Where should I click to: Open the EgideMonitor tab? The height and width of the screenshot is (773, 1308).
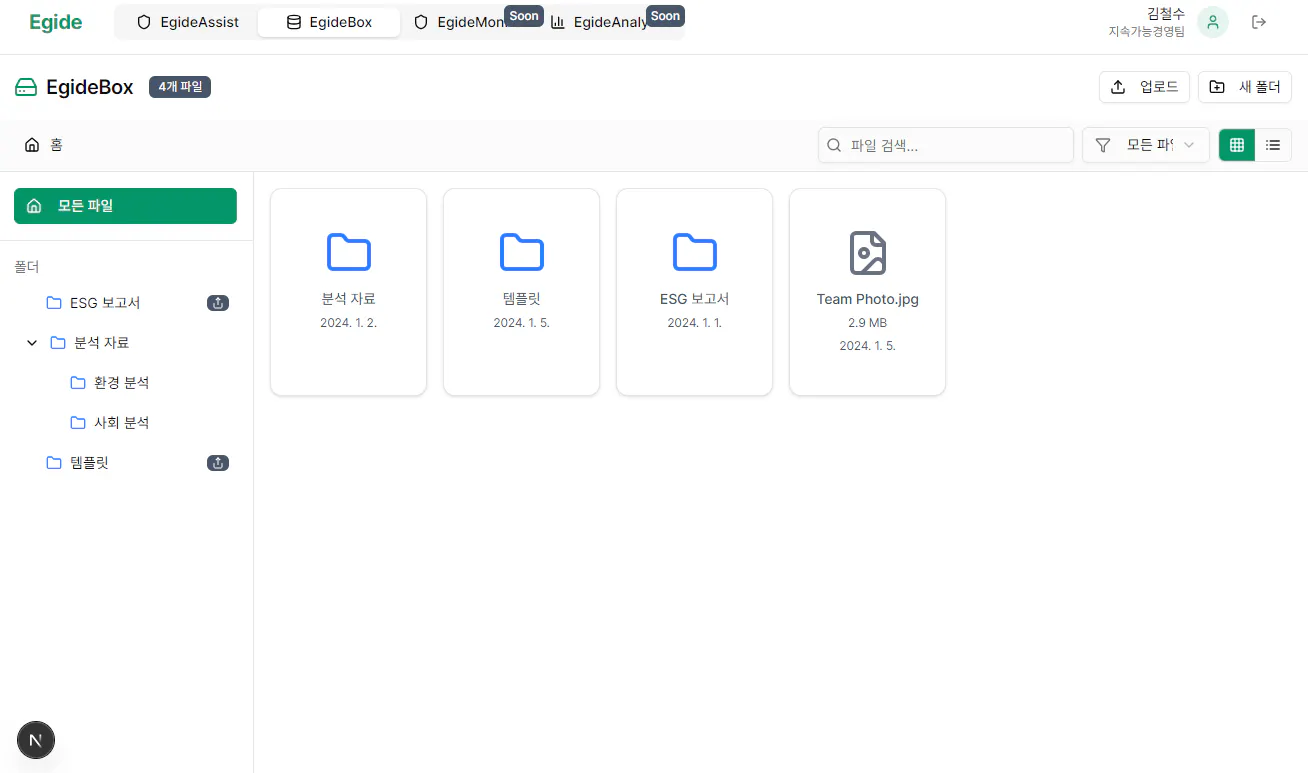[470, 22]
